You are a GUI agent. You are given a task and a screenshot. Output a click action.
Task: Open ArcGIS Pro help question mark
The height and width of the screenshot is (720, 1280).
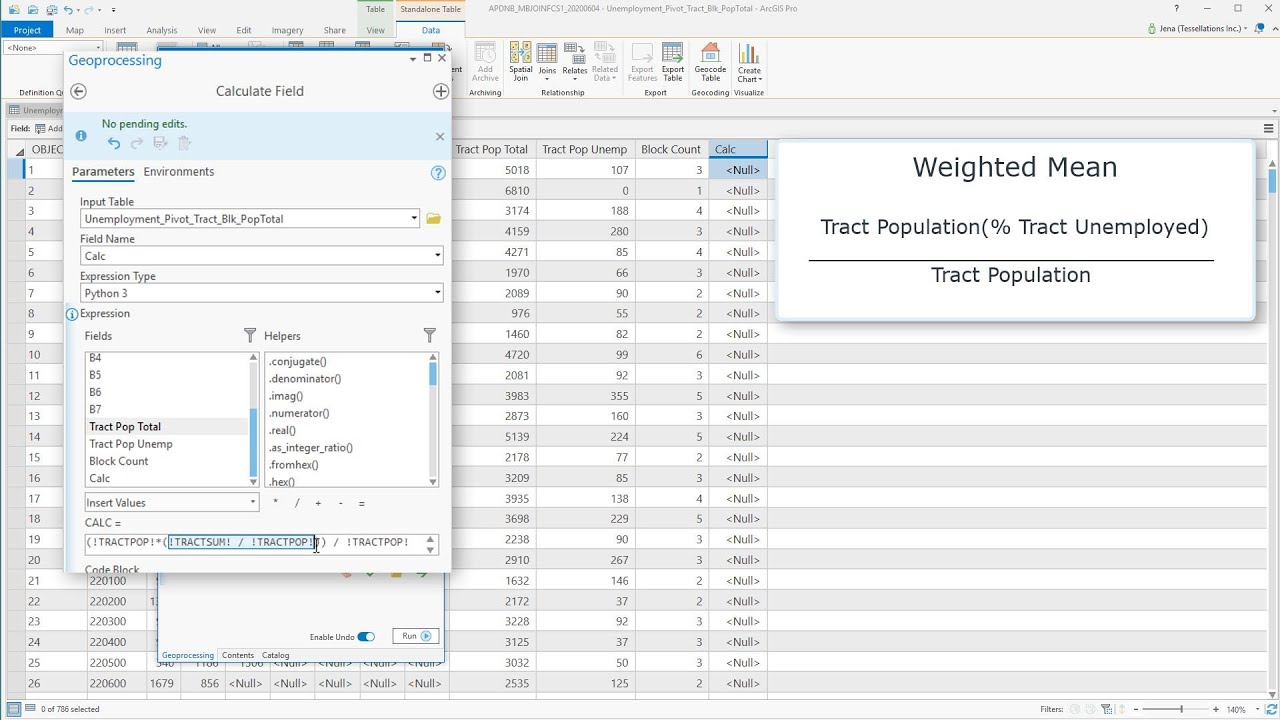coord(1176,9)
